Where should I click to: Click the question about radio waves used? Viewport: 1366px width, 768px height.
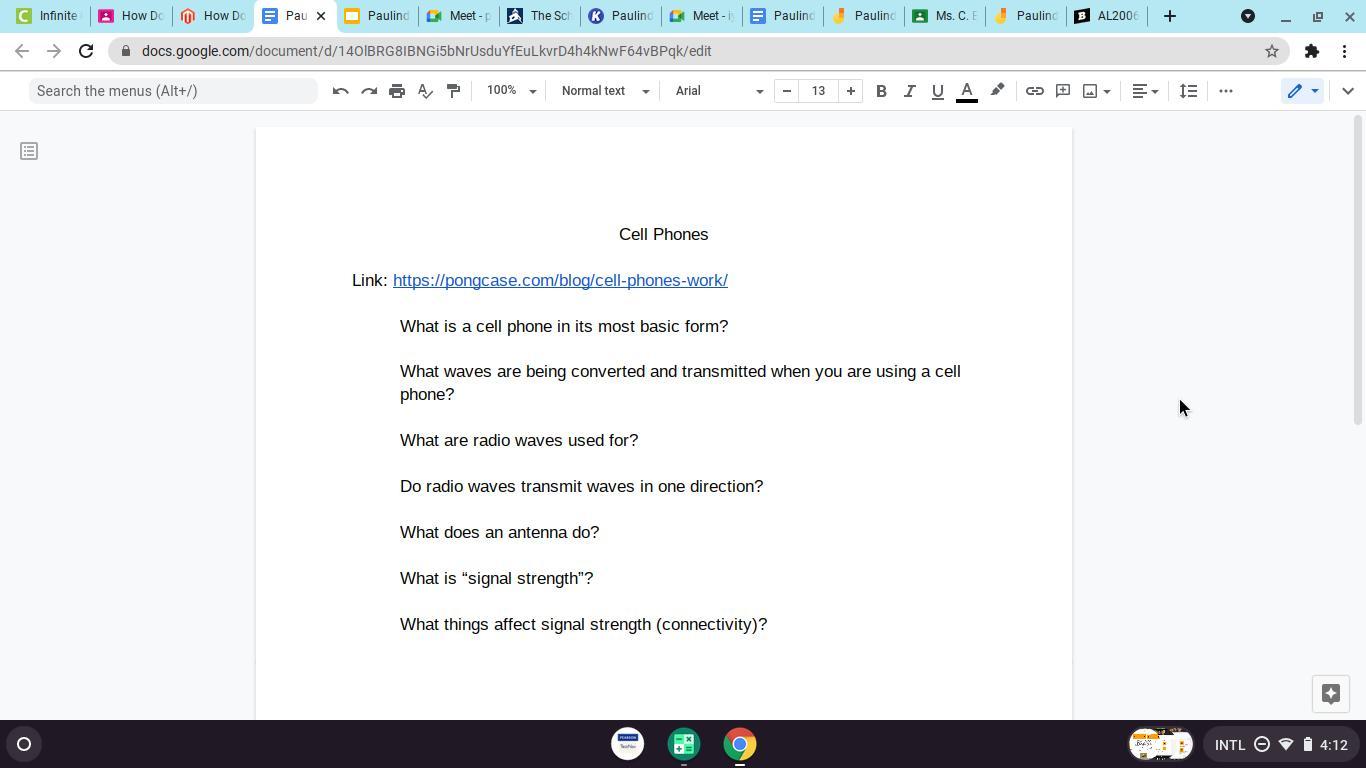519,440
